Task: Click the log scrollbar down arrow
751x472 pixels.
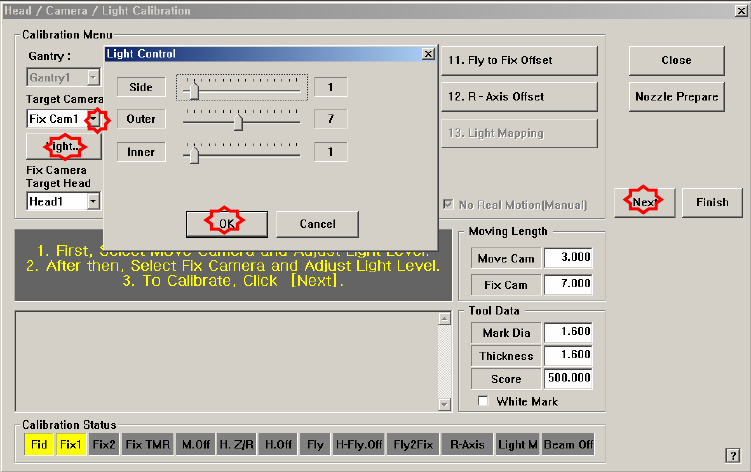Action: click(444, 404)
